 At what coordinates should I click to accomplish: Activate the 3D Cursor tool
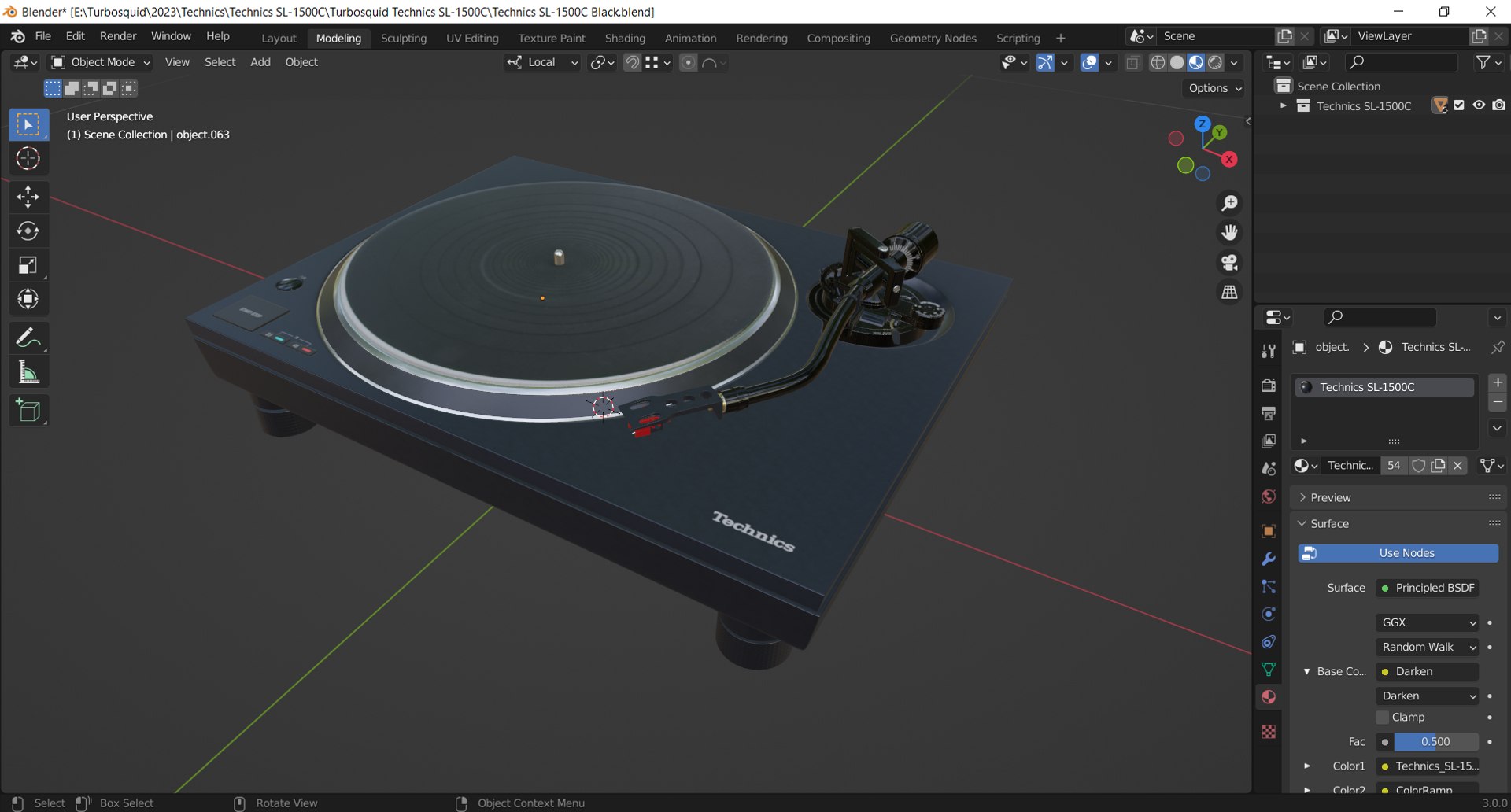click(28, 159)
